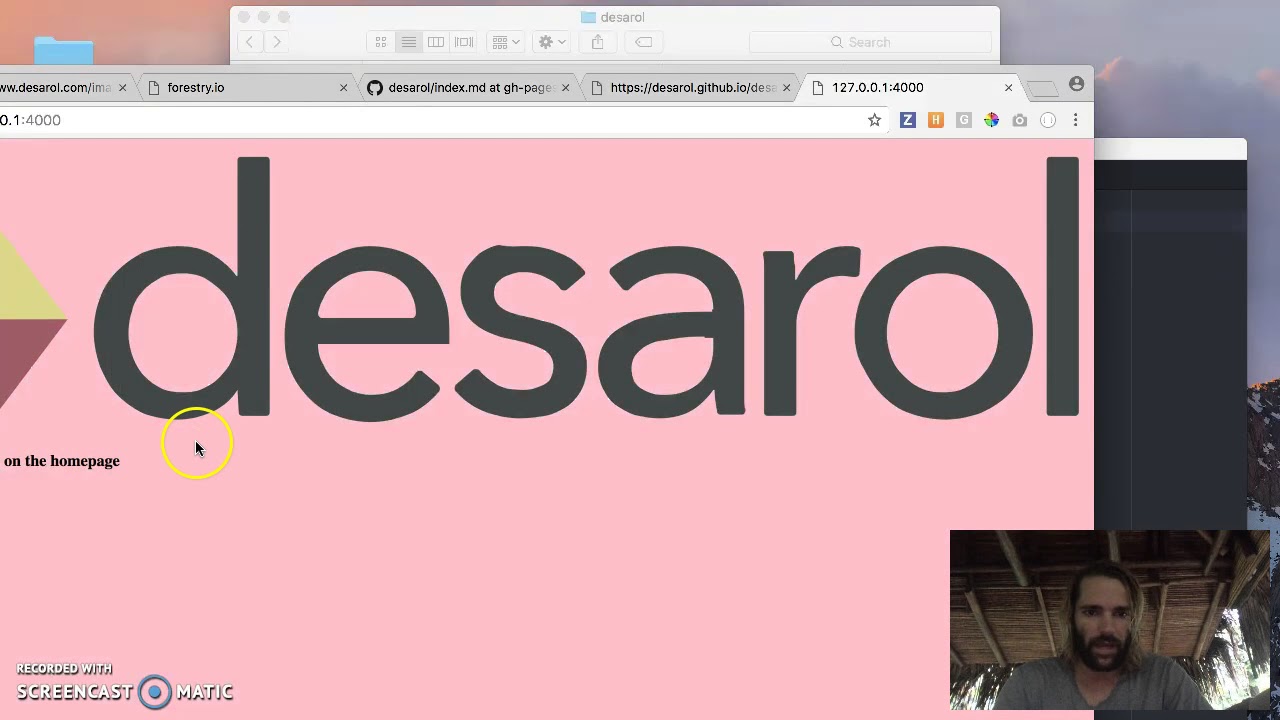Switch to the desarol.github.io tab
Viewport: 1280px width, 720px height.
coord(692,88)
